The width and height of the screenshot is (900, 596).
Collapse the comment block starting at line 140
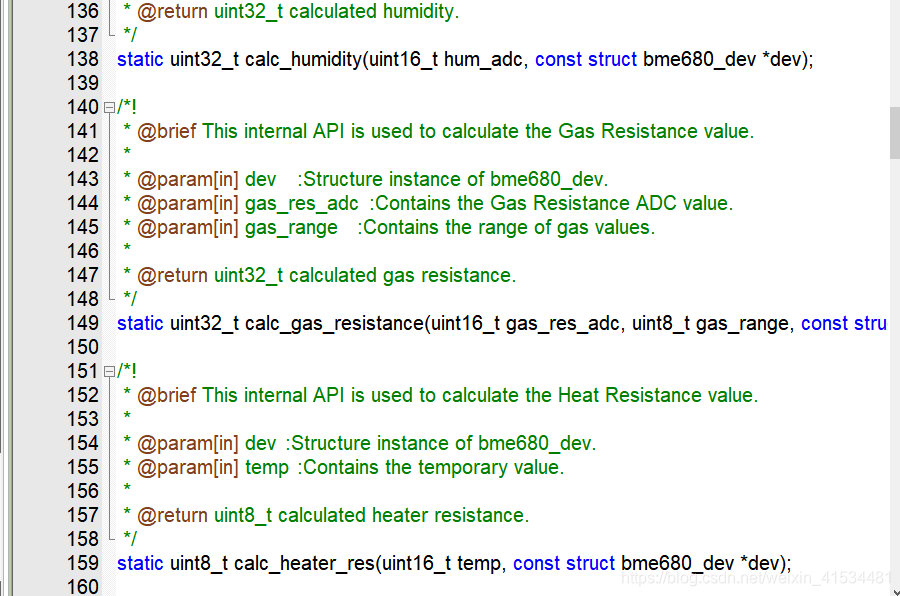coord(108,106)
